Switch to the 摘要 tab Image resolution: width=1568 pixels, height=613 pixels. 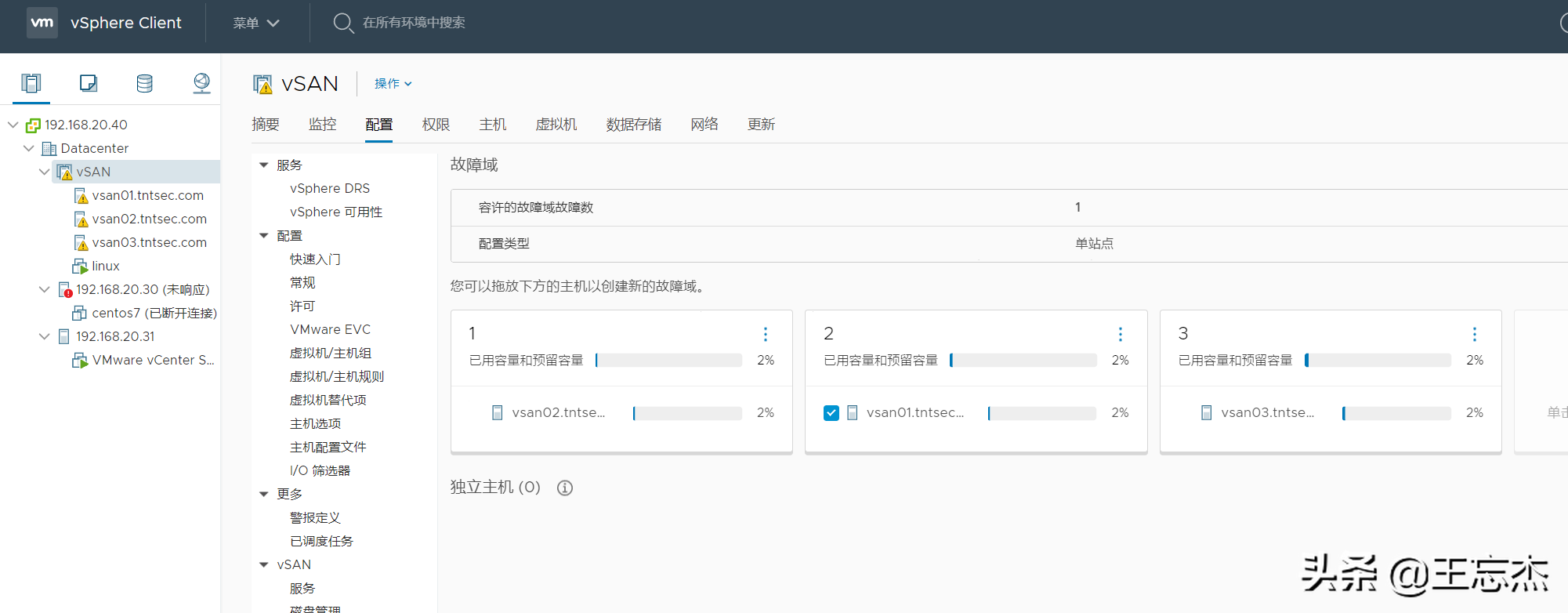click(x=266, y=124)
